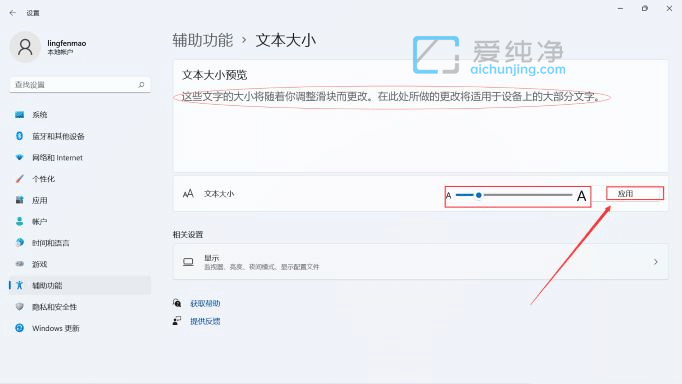Go back via 辅助功能 breadcrumb
This screenshot has height=384, width=682.
pos(203,40)
